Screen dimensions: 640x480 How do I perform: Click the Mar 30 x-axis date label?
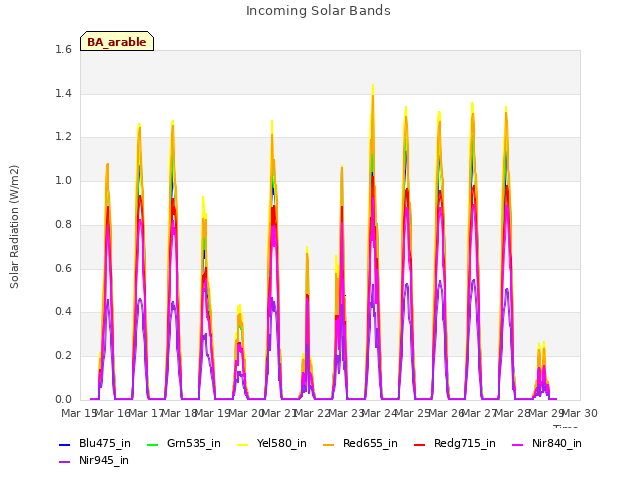(x=580, y=413)
